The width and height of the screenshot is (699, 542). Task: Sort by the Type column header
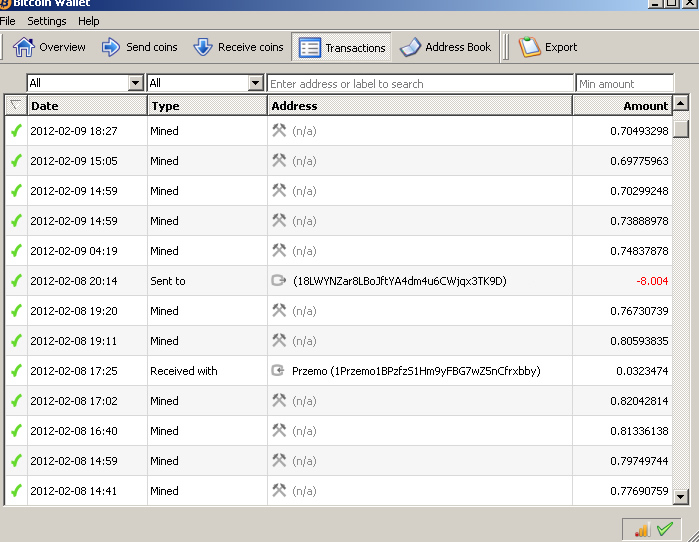click(207, 106)
